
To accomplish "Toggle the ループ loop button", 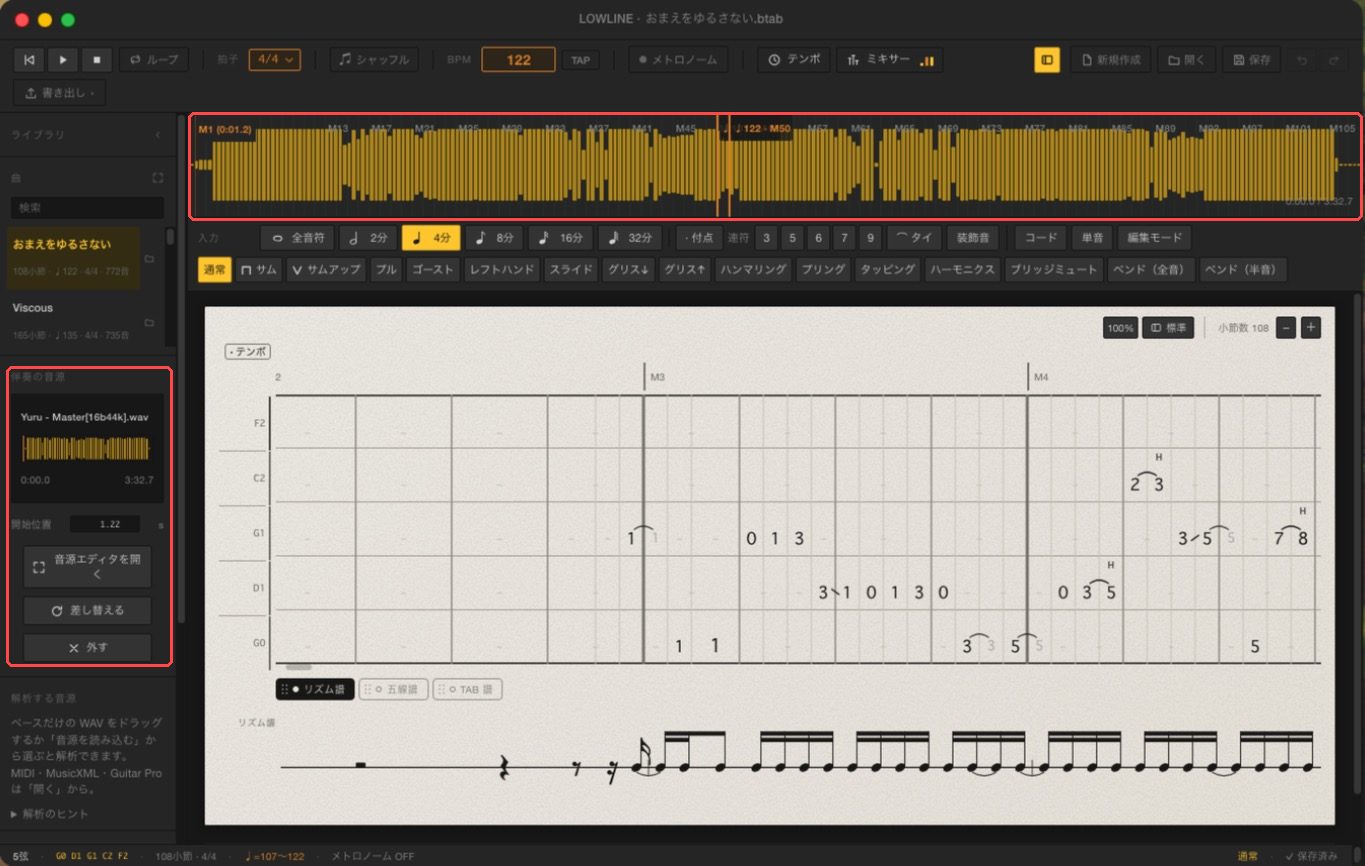I will pyautogui.click(x=154, y=60).
